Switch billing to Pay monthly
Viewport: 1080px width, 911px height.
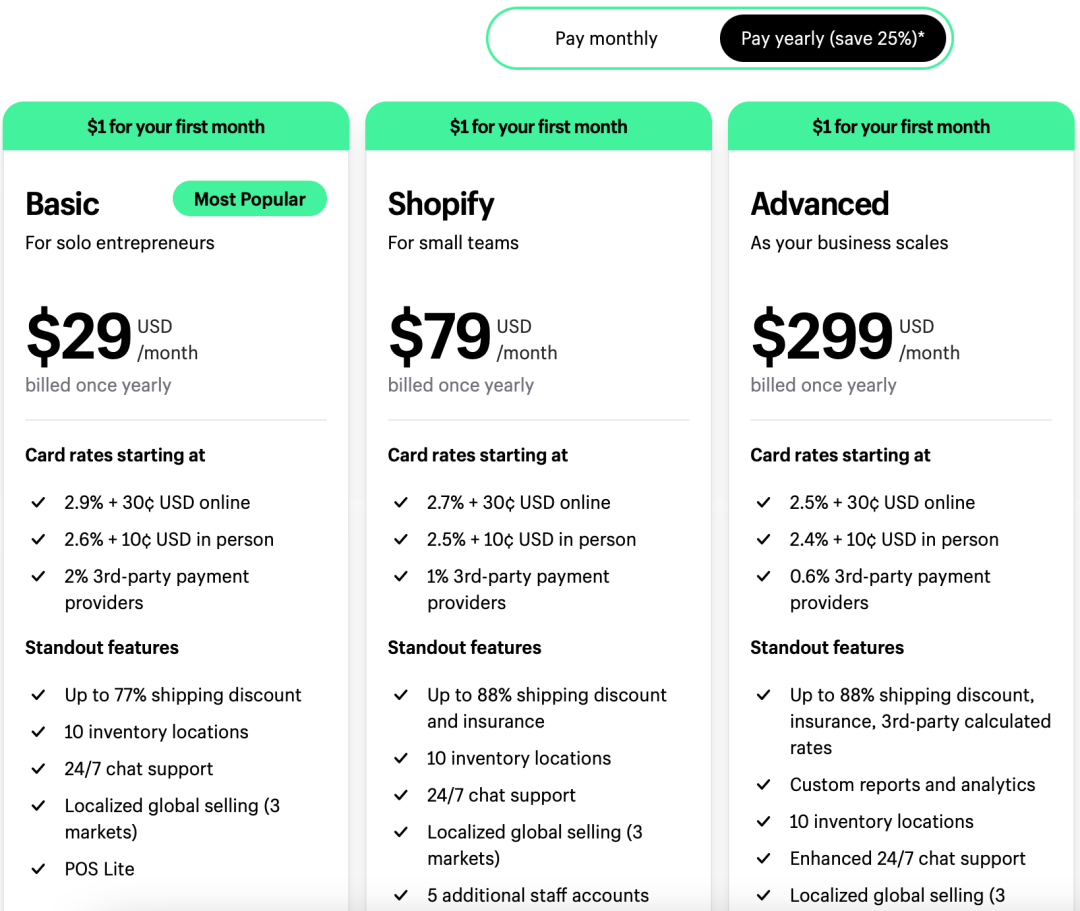(x=606, y=39)
